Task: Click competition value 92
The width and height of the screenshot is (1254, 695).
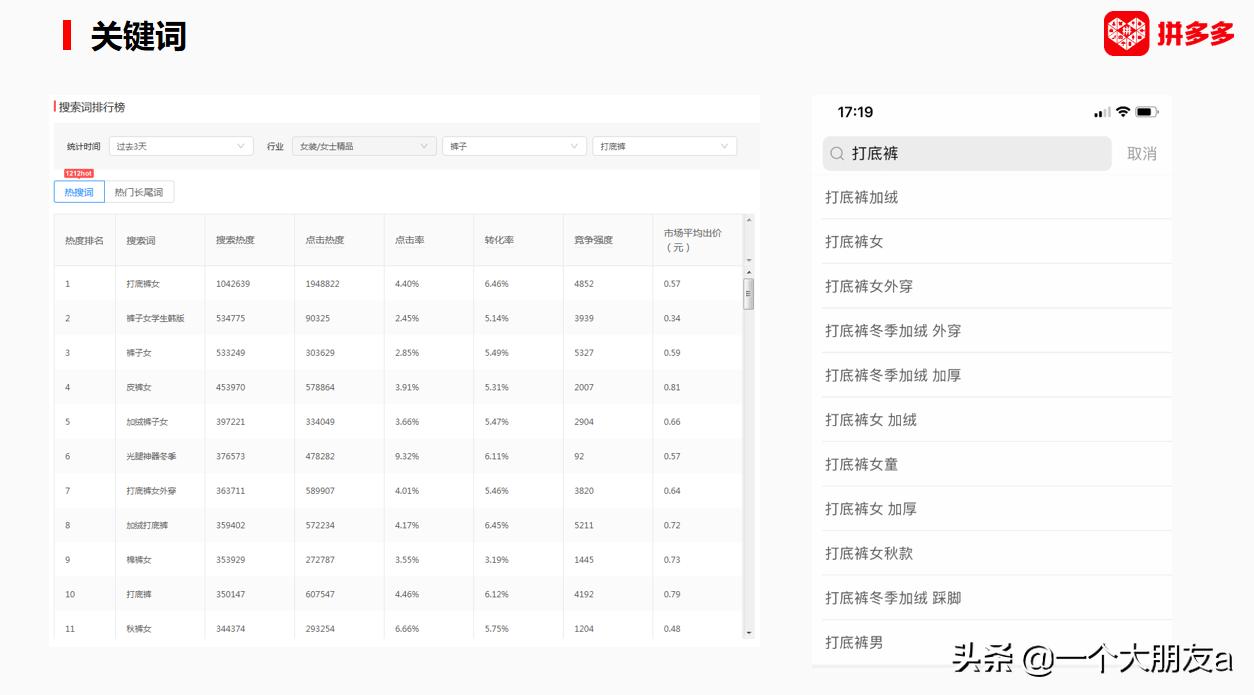Action: [579, 456]
